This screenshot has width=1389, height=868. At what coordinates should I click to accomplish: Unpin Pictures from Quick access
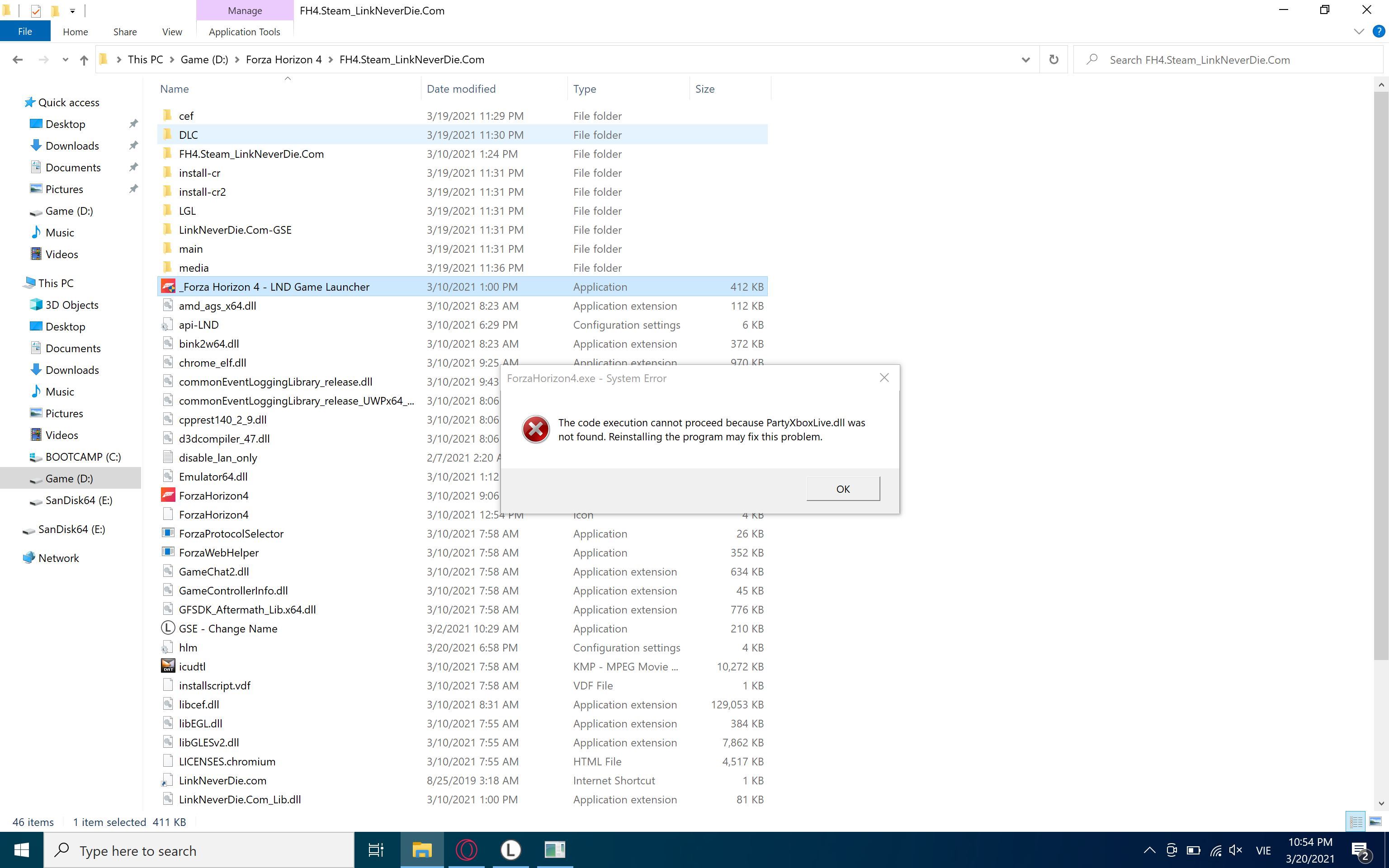click(x=133, y=189)
